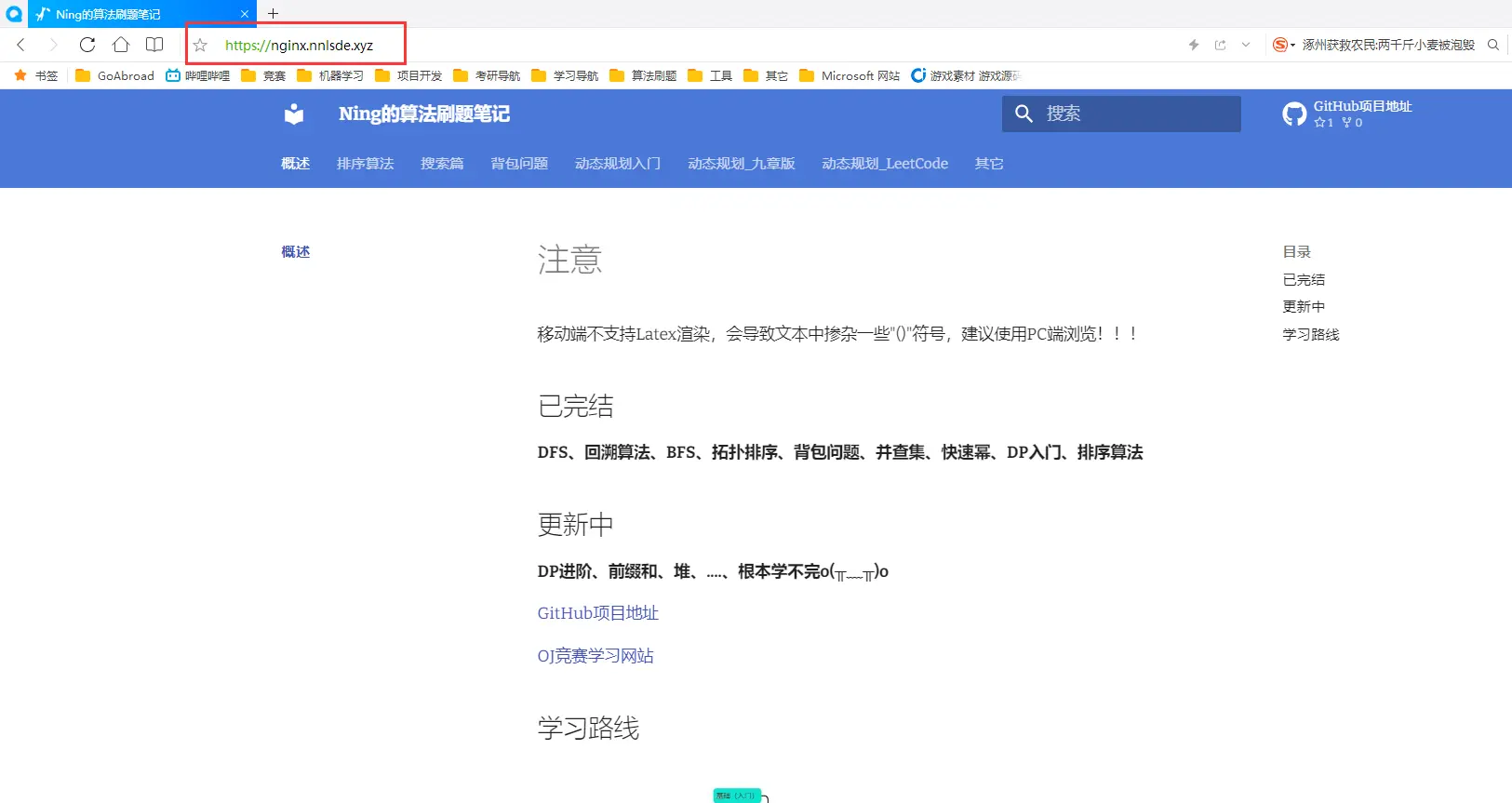Viewport: 1512px width, 803px height.
Task: Expand the address bar dropdown arrow
Action: pos(1246,45)
